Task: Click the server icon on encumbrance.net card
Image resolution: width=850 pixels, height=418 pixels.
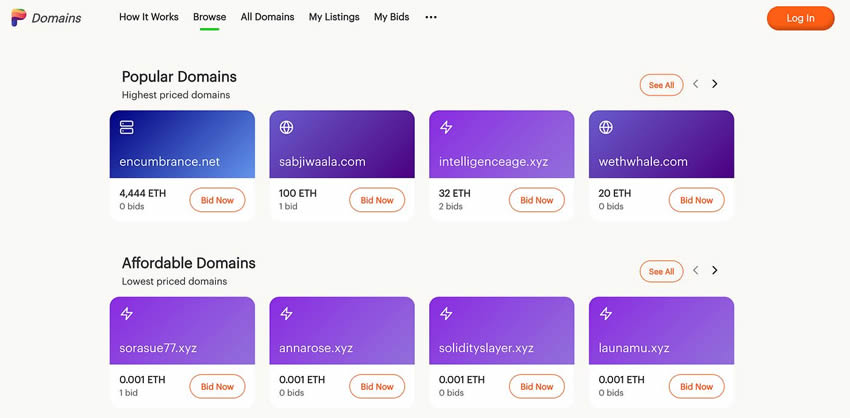Action: point(127,128)
